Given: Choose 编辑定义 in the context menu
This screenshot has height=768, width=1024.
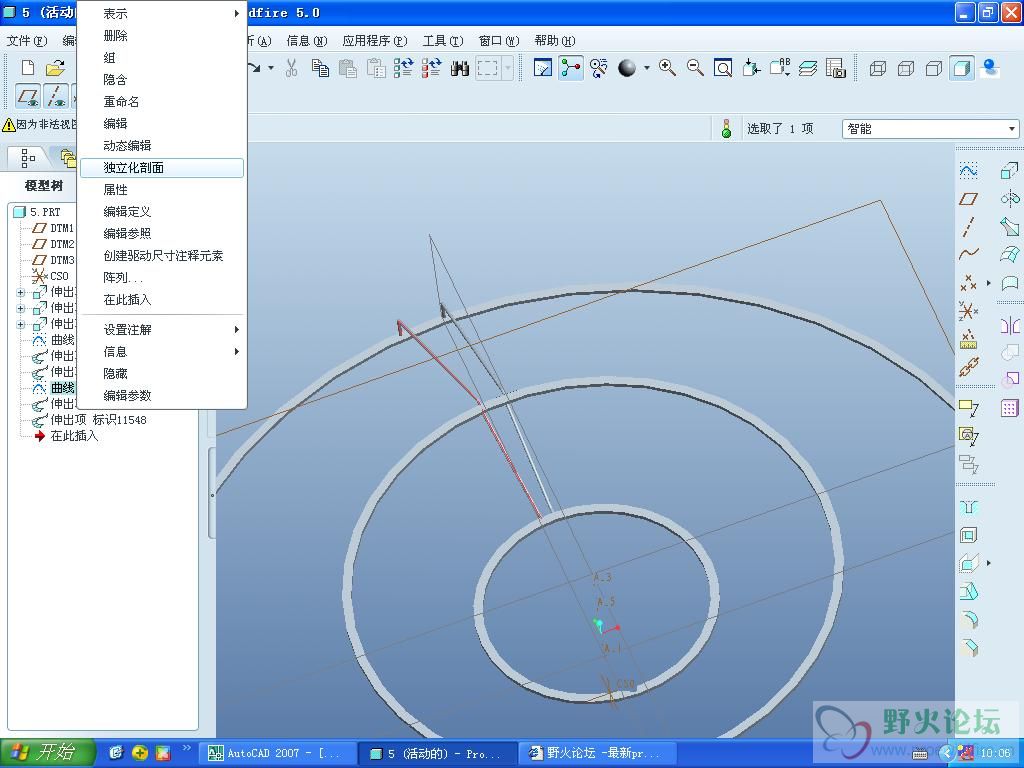Looking at the screenshot, I should point(162,212).
